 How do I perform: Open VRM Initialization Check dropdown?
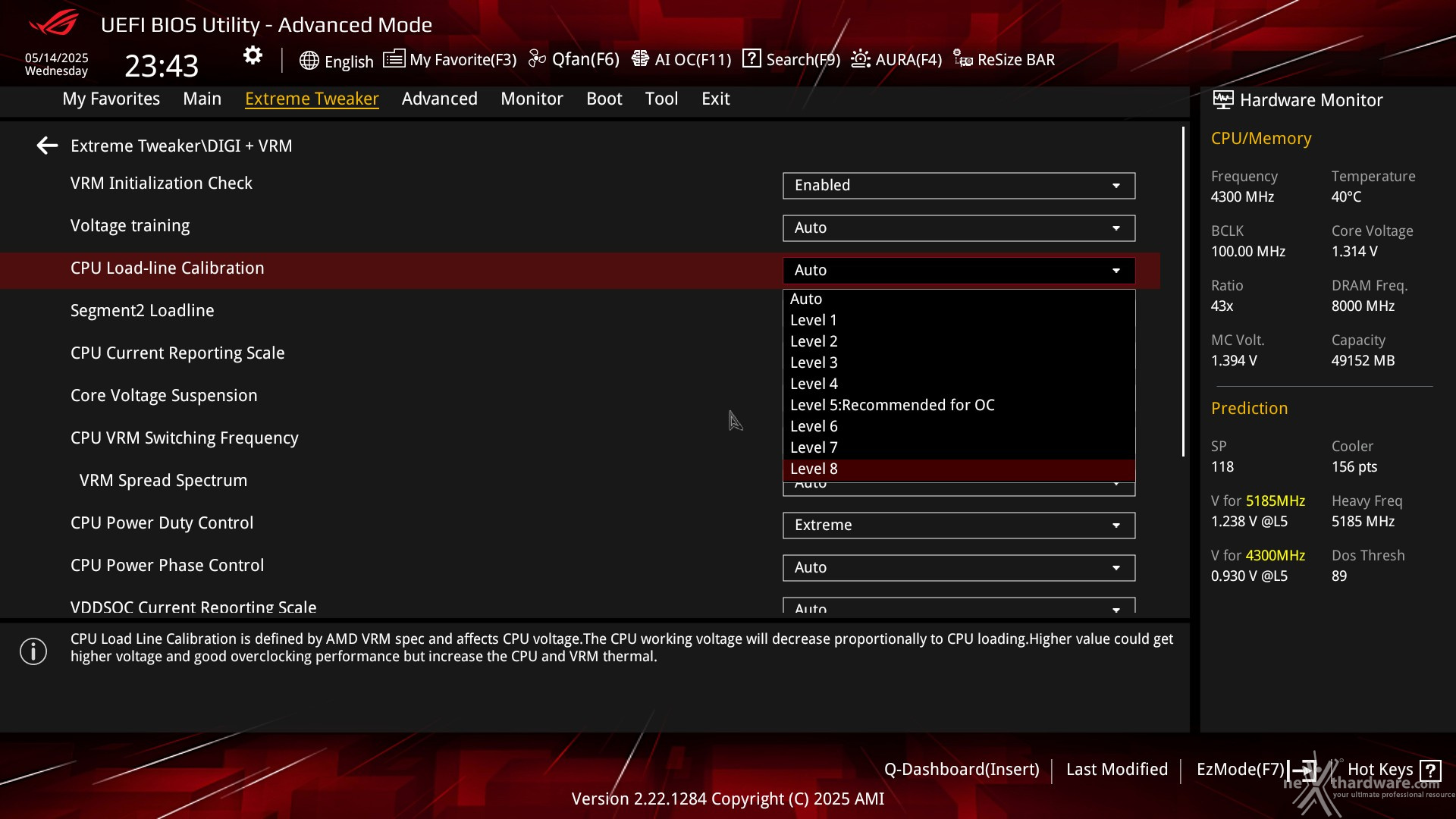pos(959,186)
